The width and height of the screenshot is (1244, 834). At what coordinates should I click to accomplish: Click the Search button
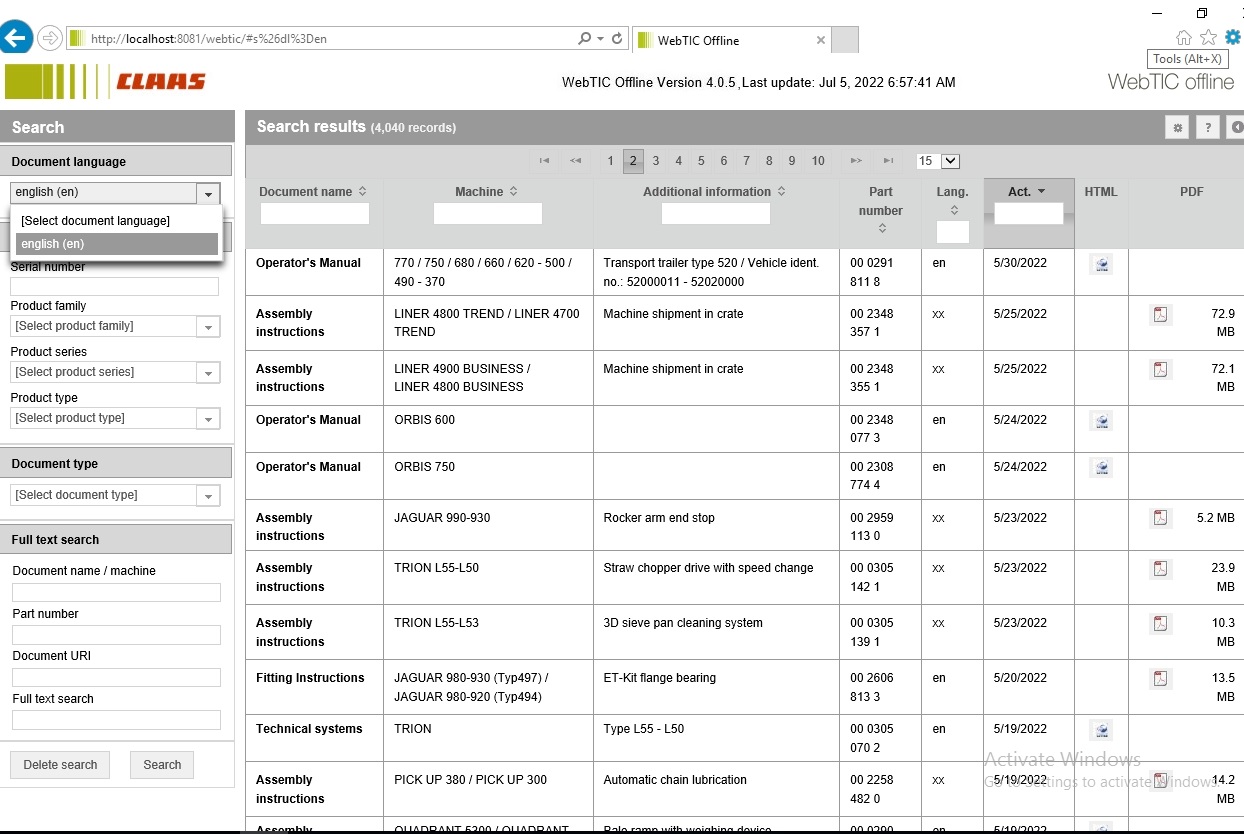[x=162, y=765]
